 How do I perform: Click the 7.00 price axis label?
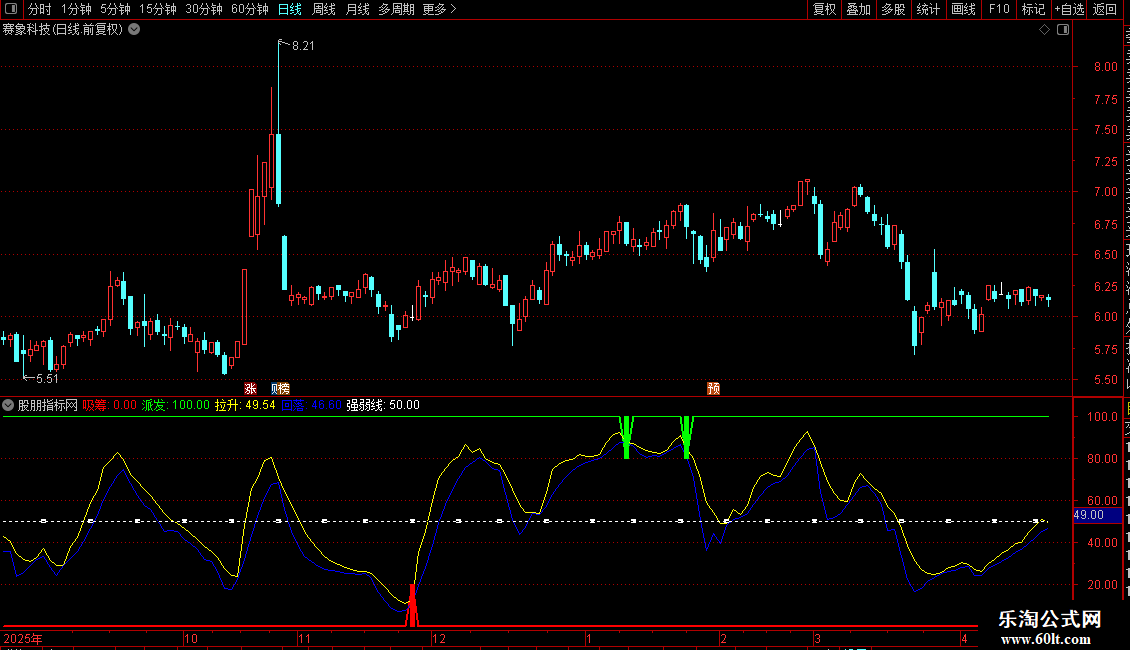pyautogui.click(x=1105, y=192)
